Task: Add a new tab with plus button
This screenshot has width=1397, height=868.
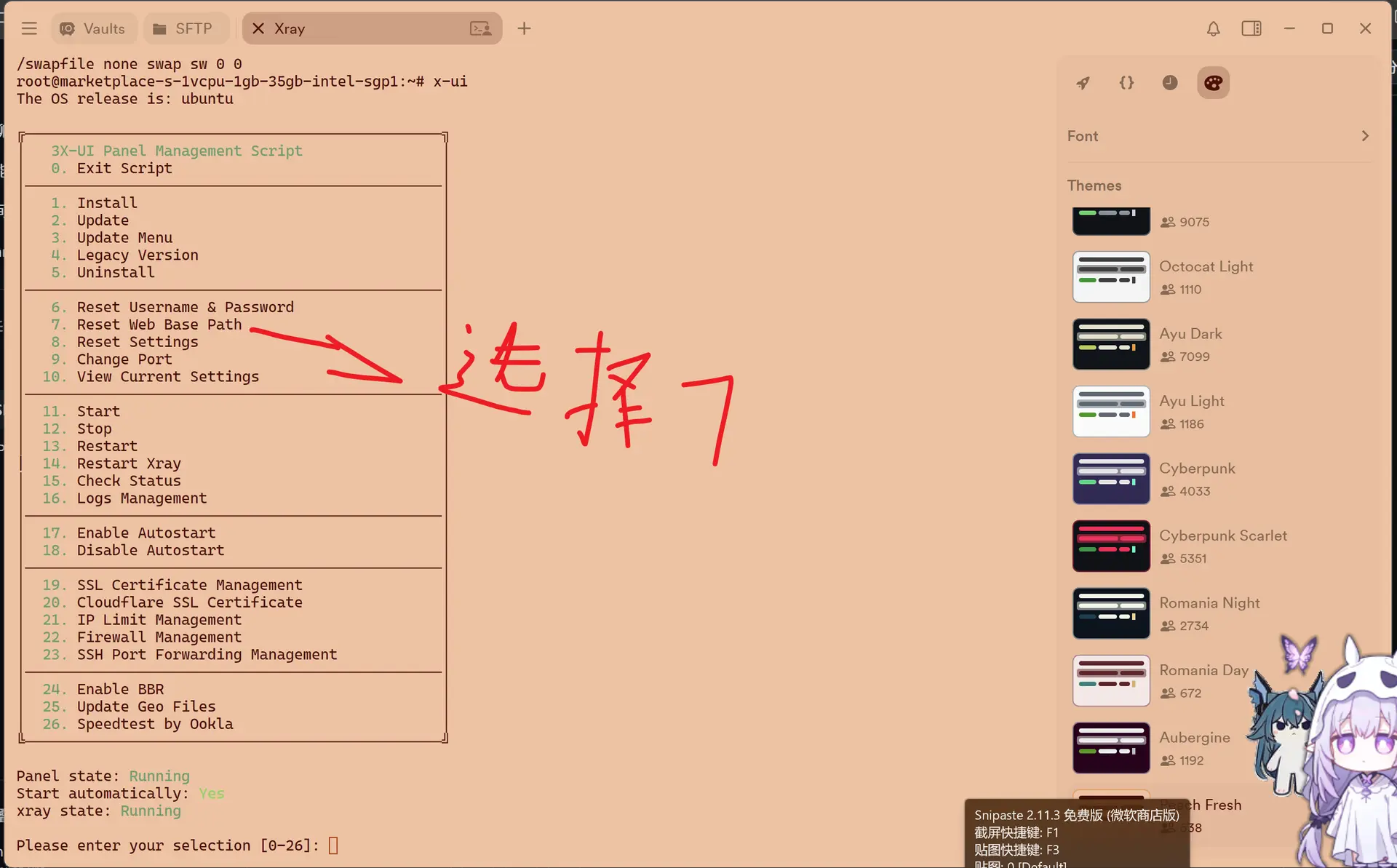Action: click(x=524, y=28)
